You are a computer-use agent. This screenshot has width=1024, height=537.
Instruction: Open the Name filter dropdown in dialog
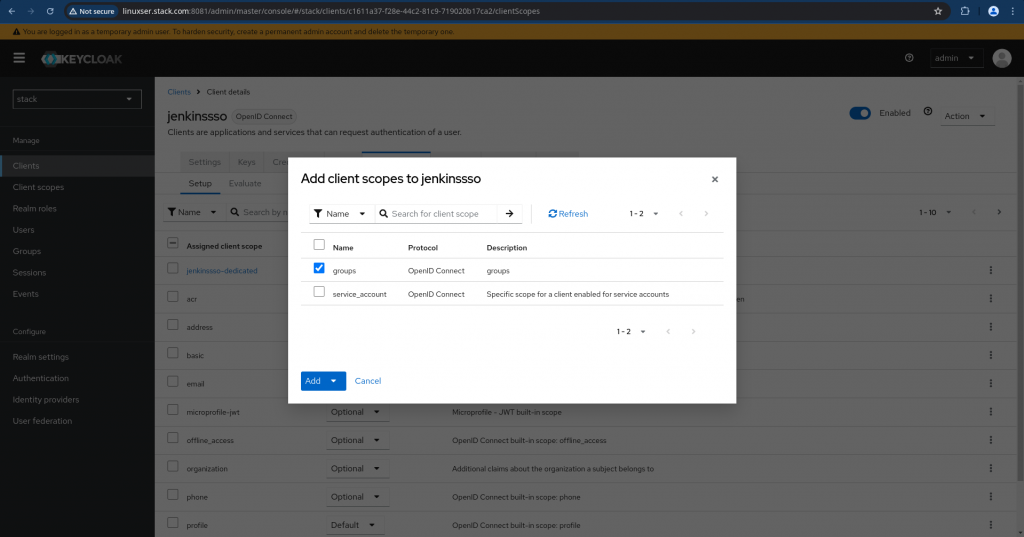pyautogui.click(x=341, y=214)
